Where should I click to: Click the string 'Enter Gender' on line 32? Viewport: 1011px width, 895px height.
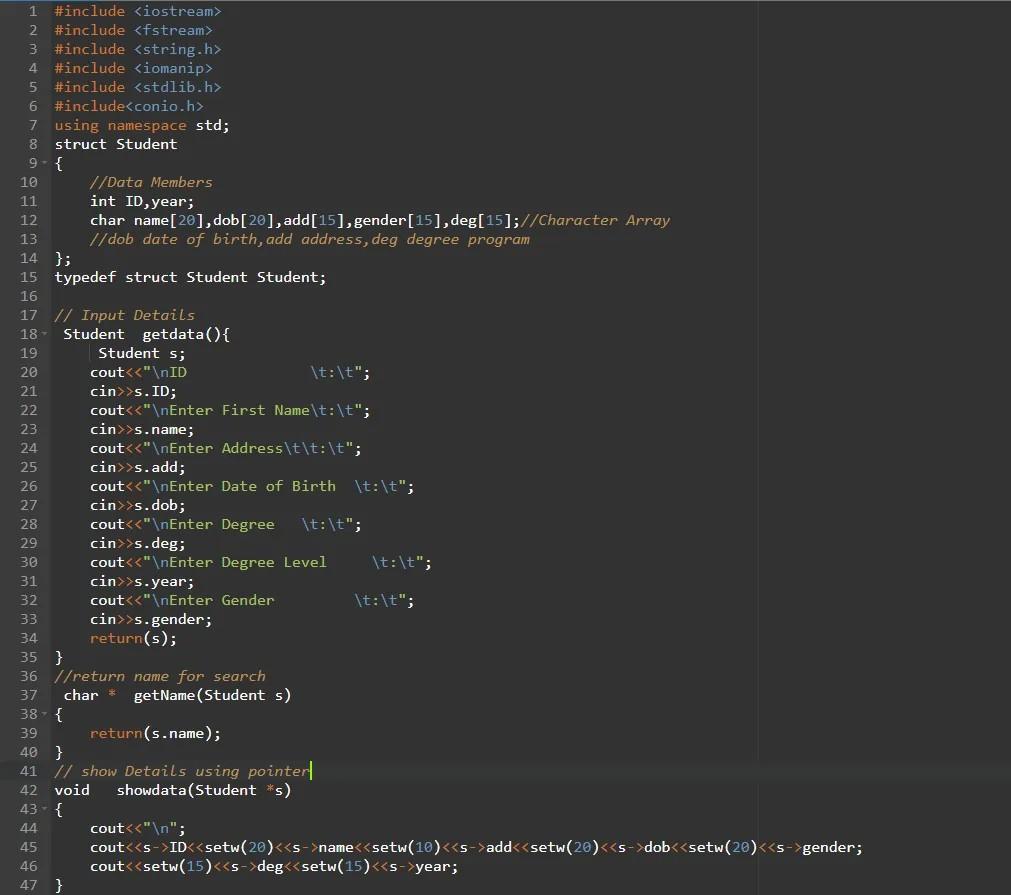click(221, 600)
